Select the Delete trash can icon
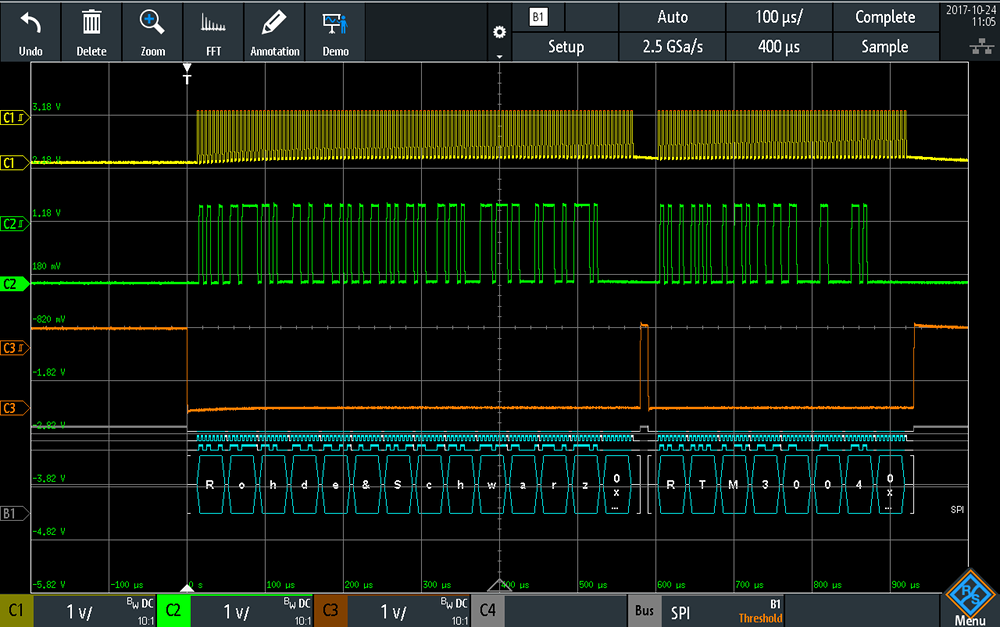 [x=91, y=23]
